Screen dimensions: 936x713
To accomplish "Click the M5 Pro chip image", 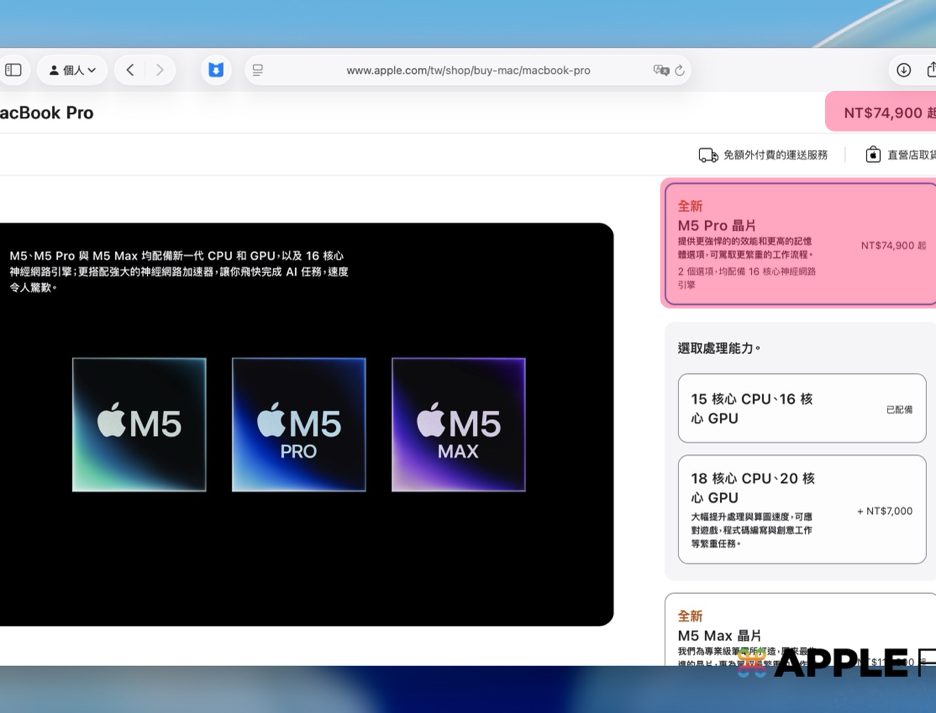I will 299,425.
